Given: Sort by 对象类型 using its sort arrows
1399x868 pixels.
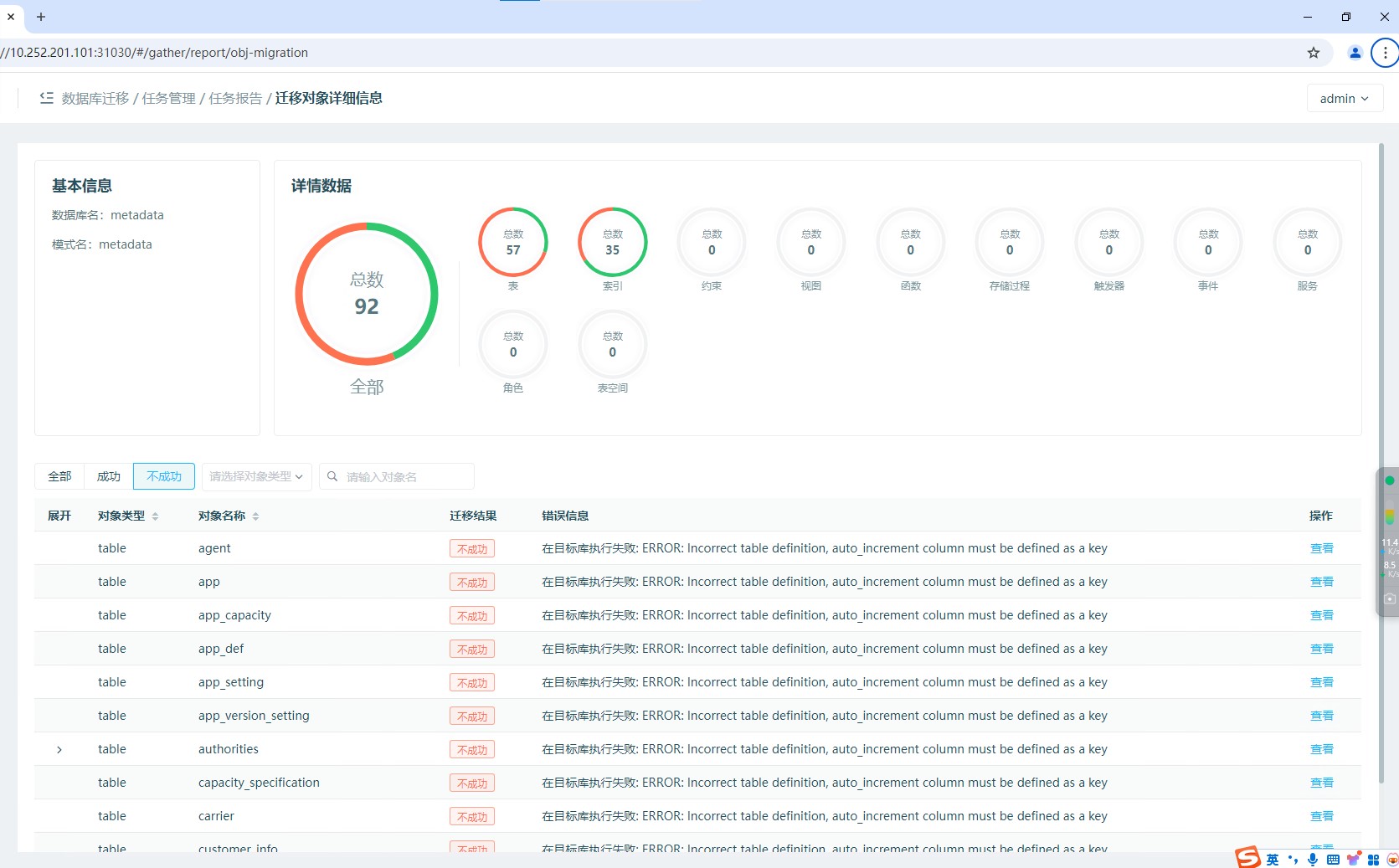Looking at the screenshot, I should (155, 516).
